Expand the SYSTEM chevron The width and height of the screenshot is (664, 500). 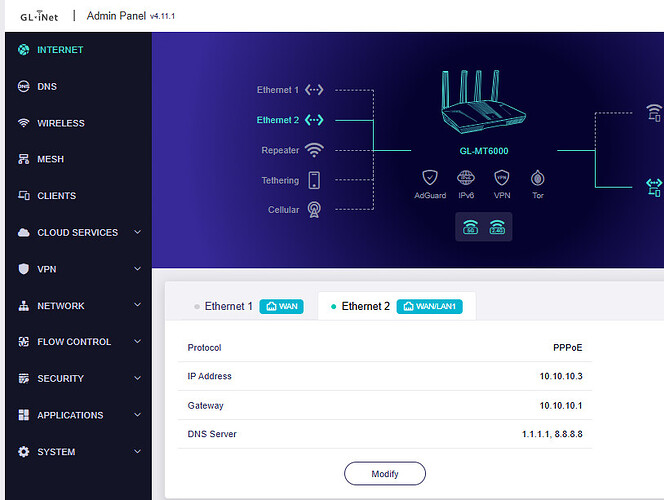(x=137, y=451)
